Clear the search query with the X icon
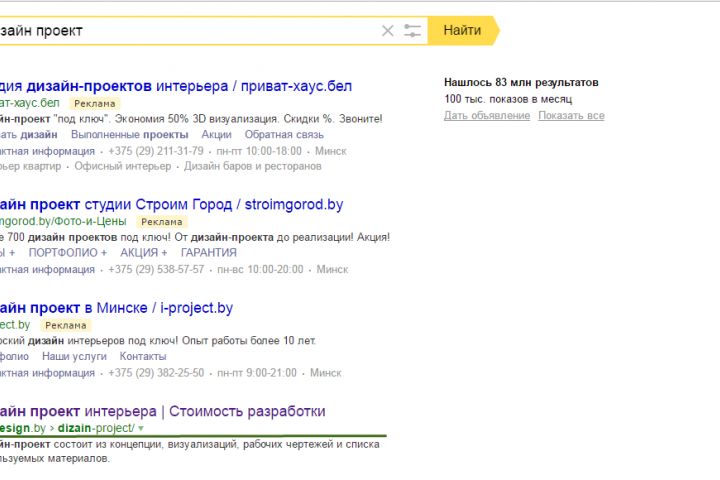Screen dimensions: 720x480 click(388, 31)
